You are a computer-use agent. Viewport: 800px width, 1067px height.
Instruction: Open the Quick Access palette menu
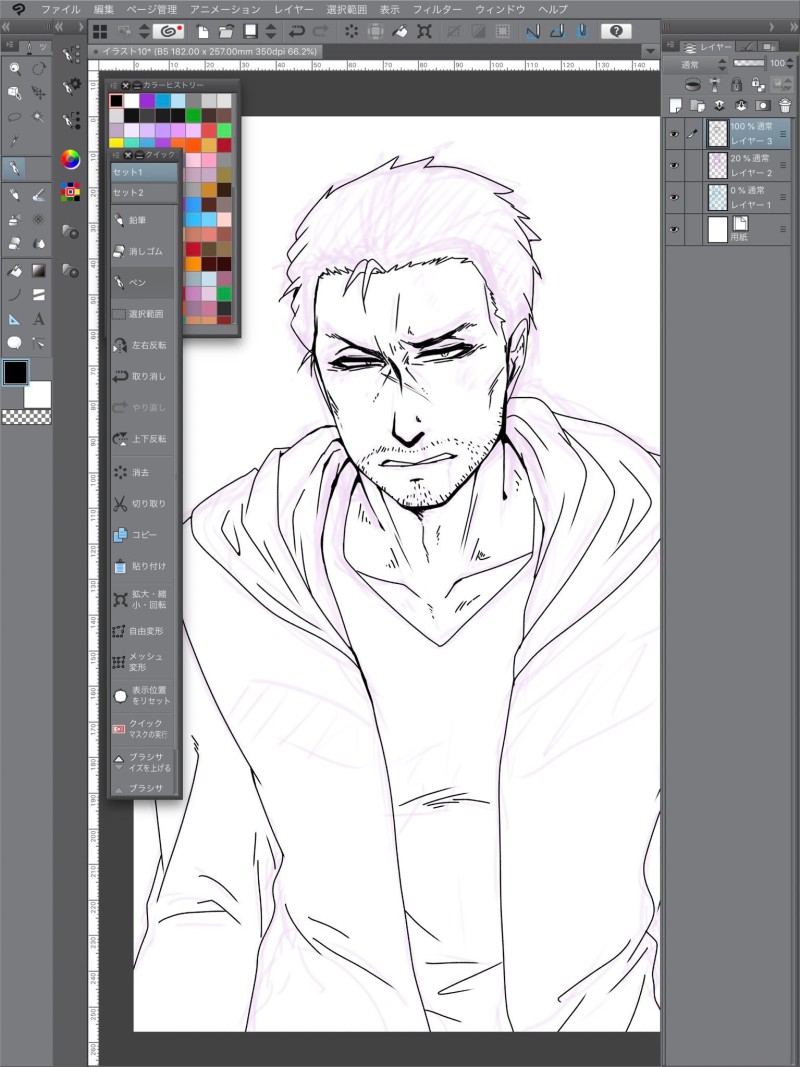(116, 155)
